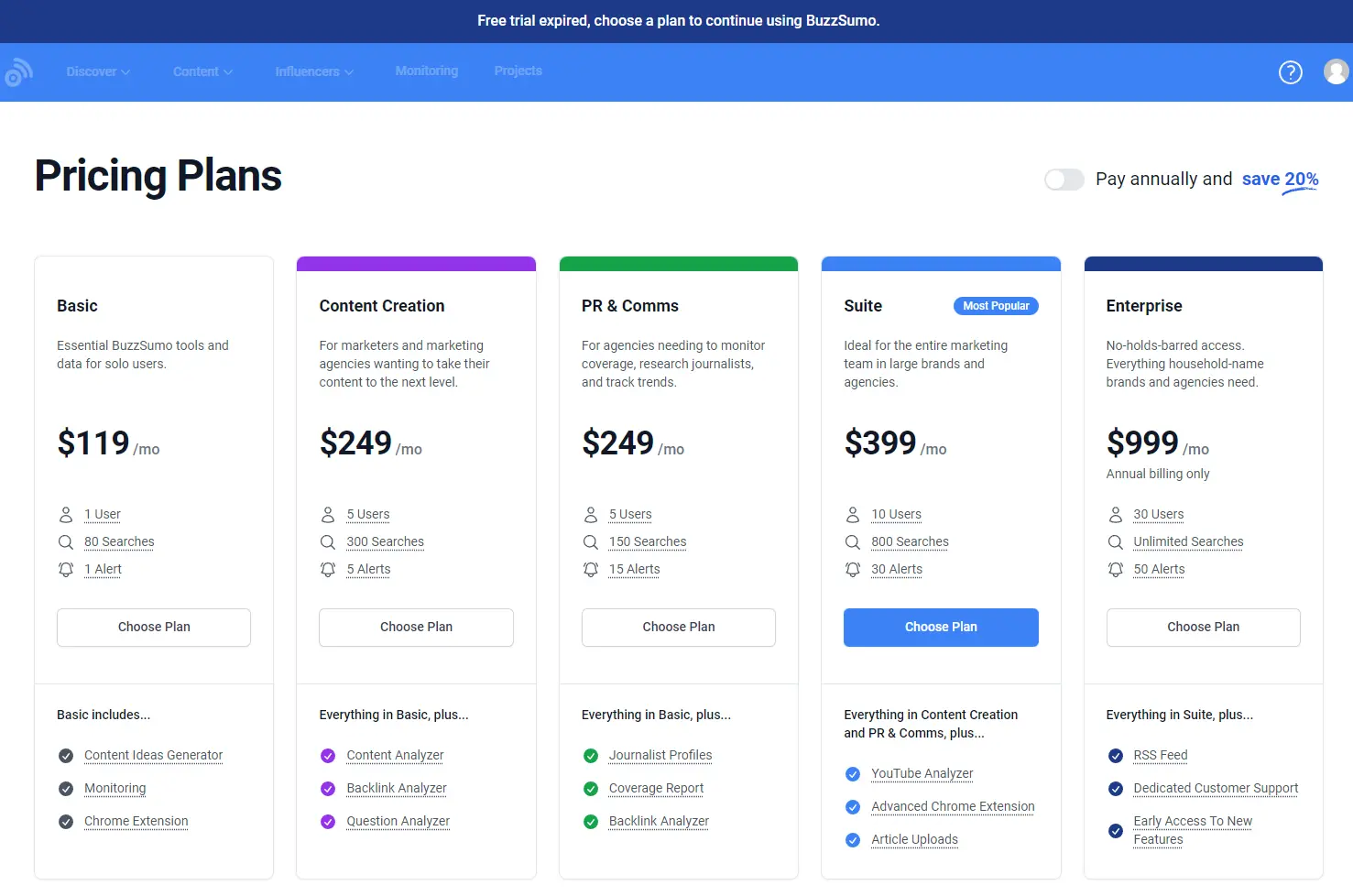Open help via the question mark icon
Image resolution: width=1353 pixels, height=896 pixels.
[x=1291, y=71]
